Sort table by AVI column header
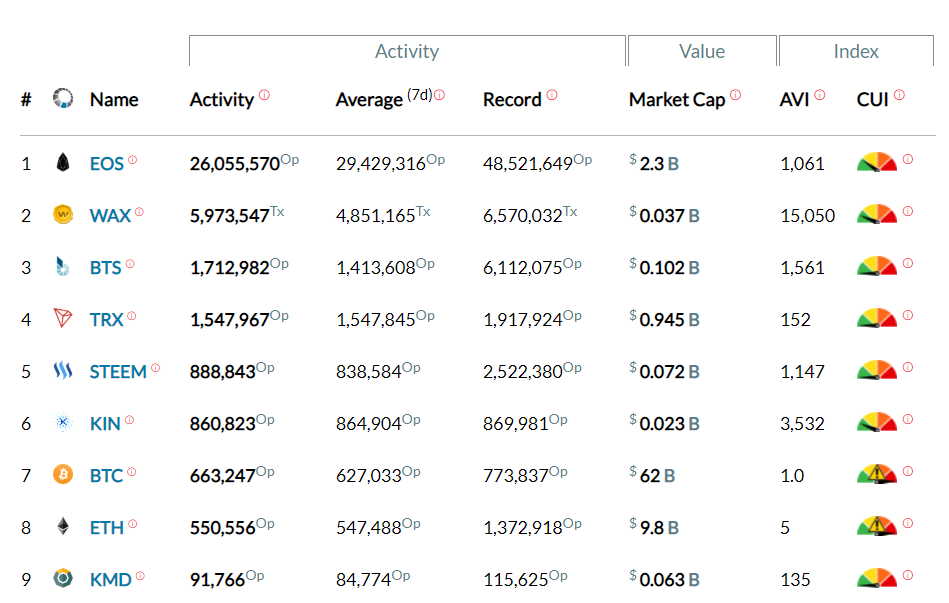 click(794, 99)
